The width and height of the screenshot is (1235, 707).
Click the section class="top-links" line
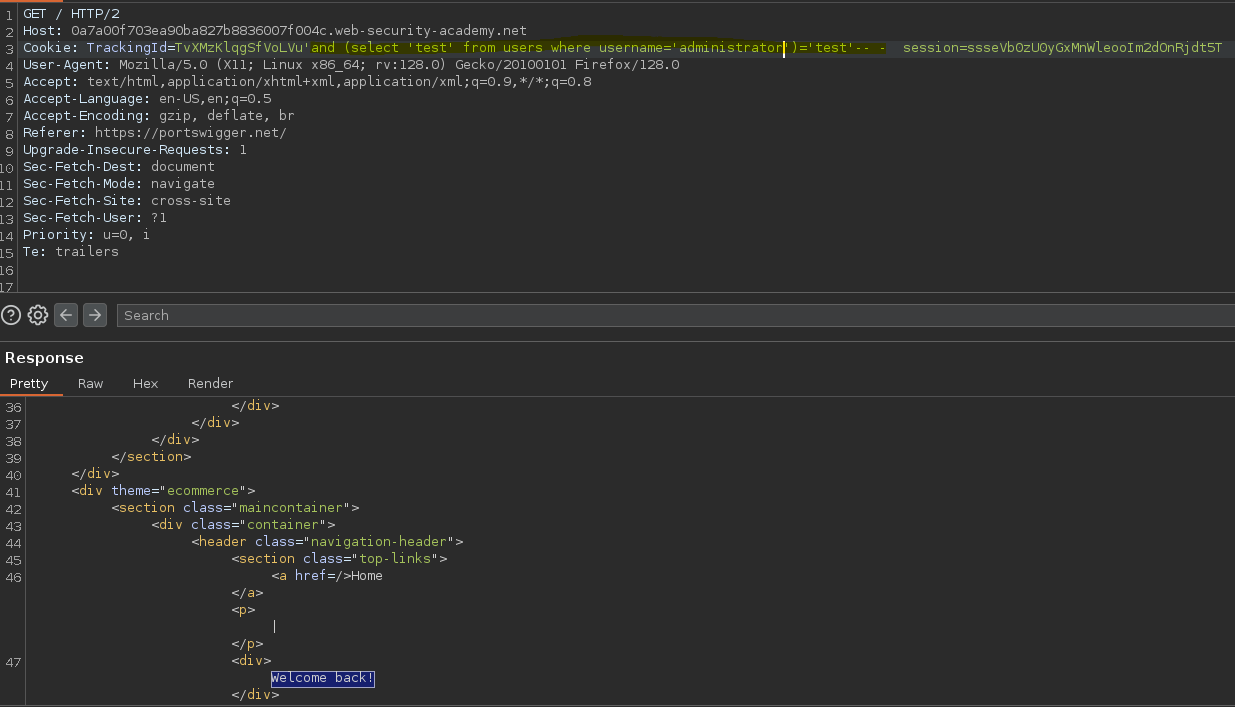point(339,559)
